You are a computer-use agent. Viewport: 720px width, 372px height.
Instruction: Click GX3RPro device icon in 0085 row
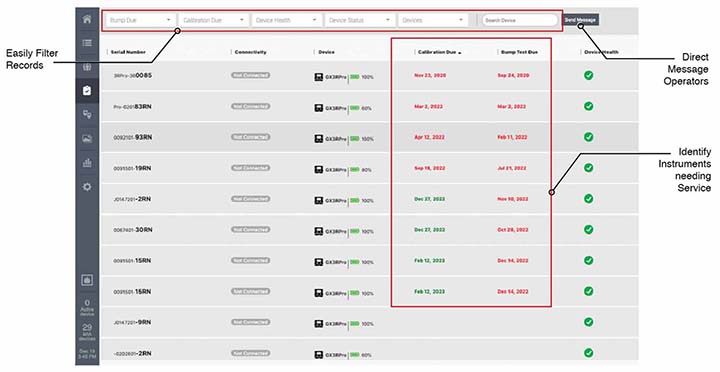(319, 77)
